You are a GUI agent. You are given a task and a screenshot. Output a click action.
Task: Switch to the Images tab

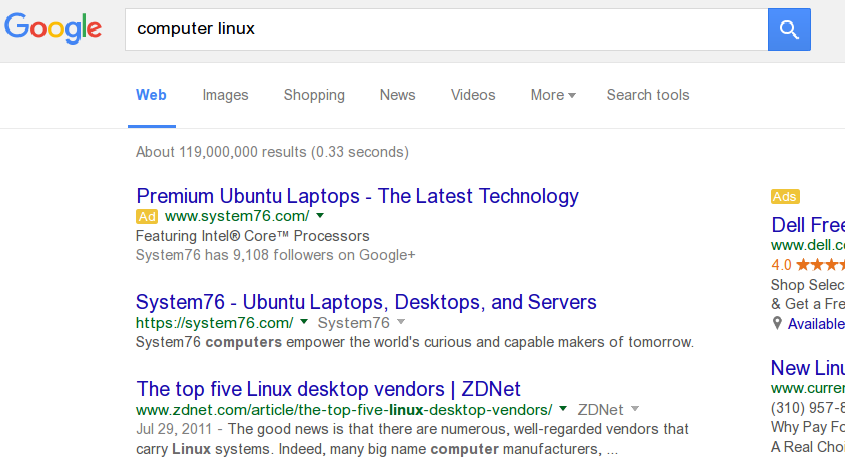click(x=225, y=95)
